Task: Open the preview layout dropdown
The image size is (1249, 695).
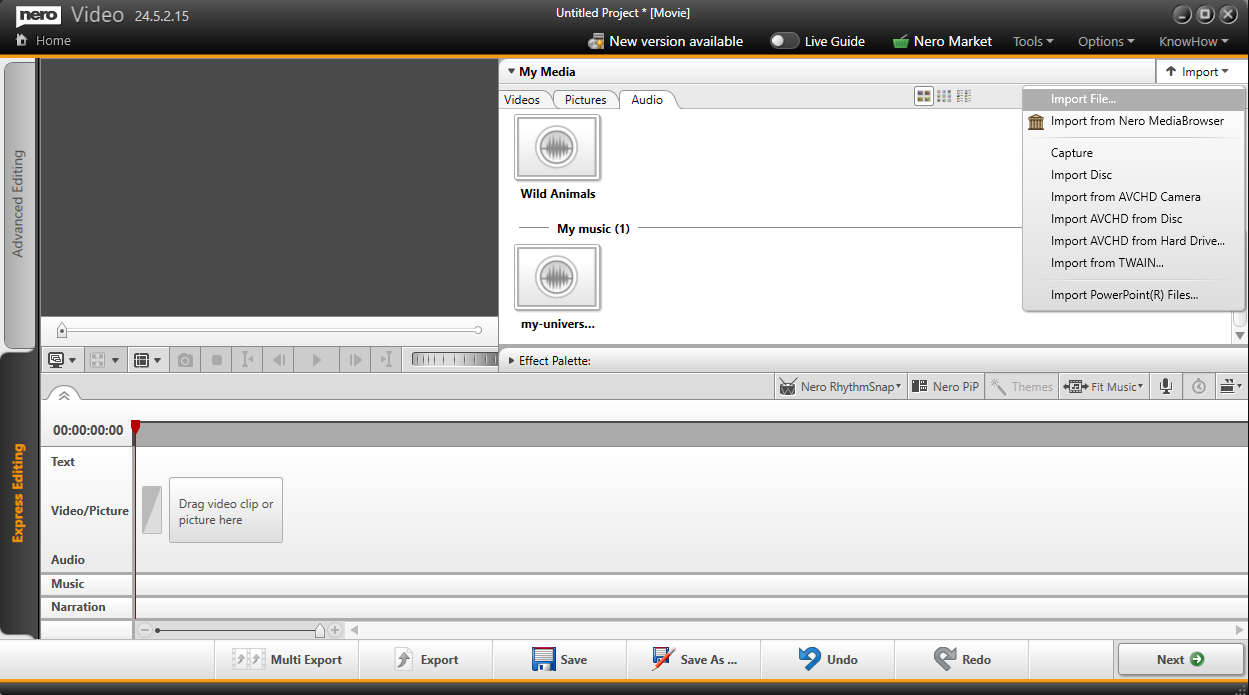Action: pyautogui.click(x=147, y=360)
